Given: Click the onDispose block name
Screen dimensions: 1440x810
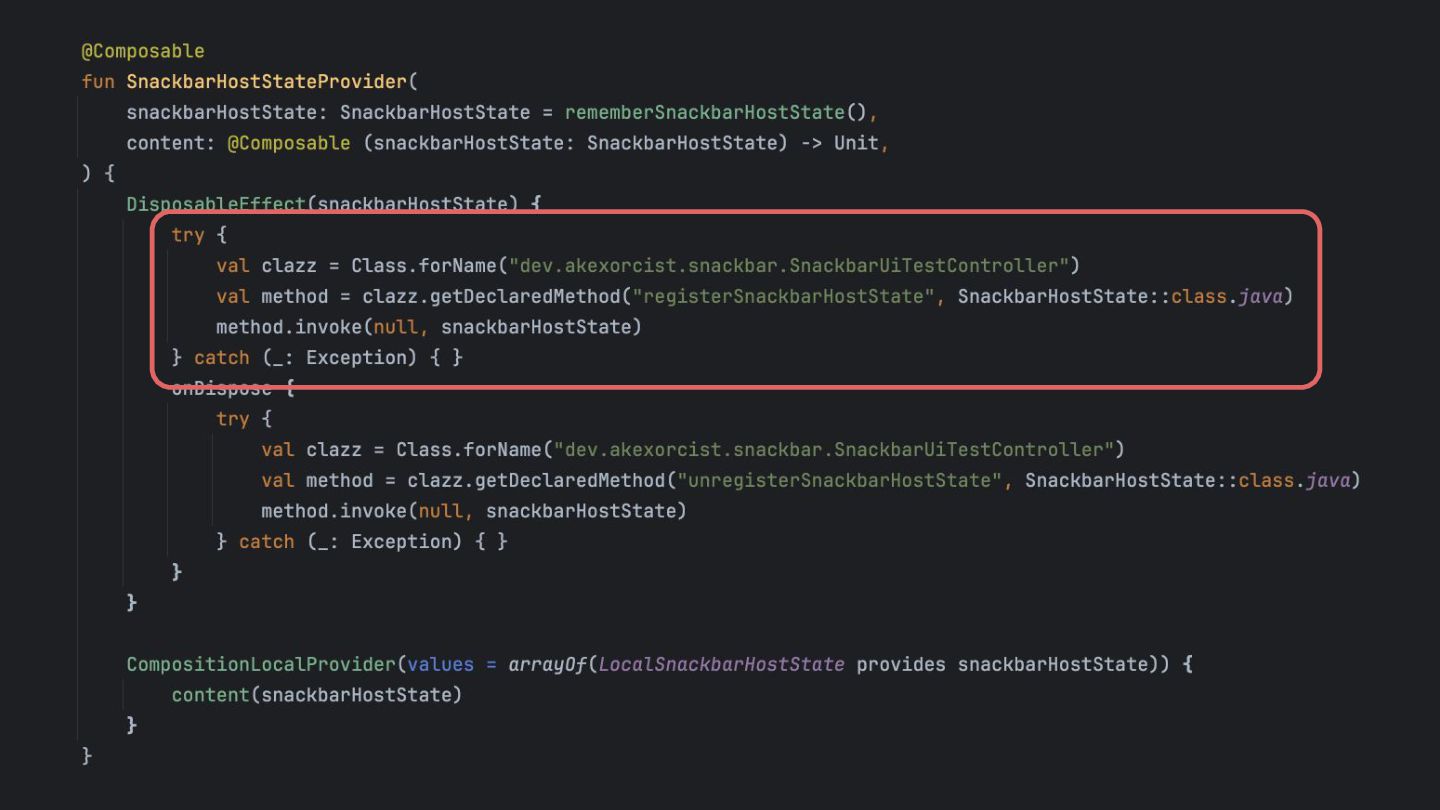Looking at the screenshot, I should pyautogui.click(x=220, y=388).
